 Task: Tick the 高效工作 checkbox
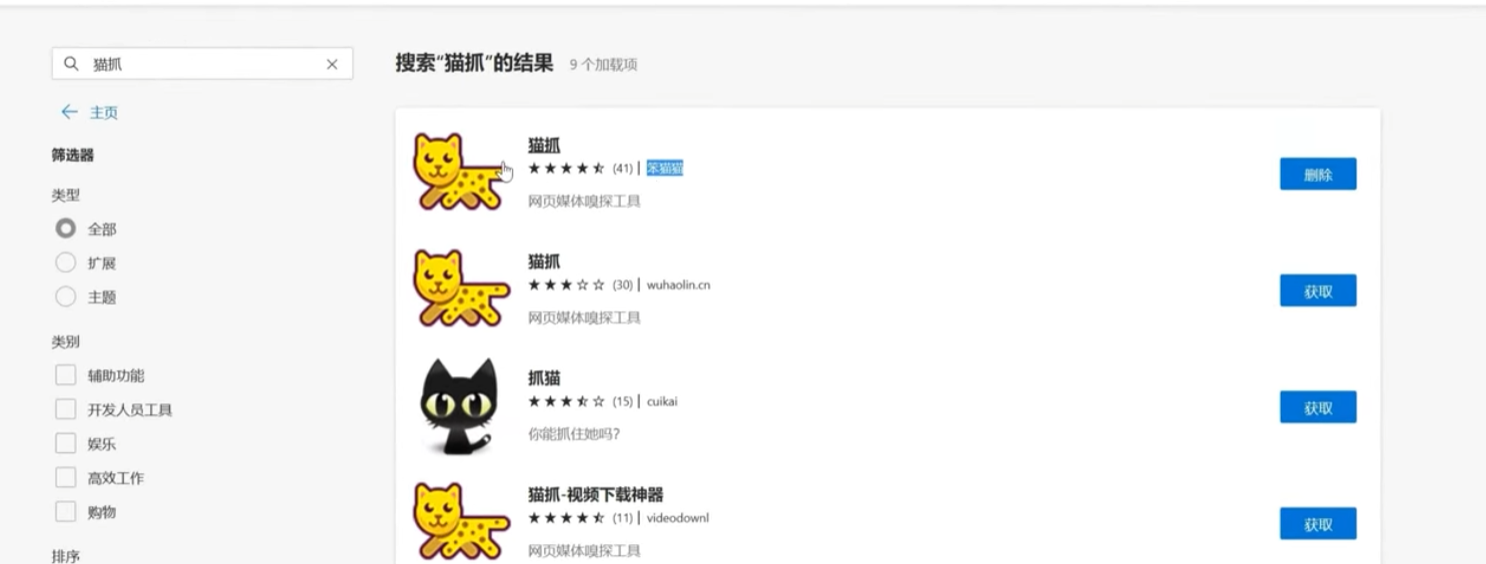[66, 477]
